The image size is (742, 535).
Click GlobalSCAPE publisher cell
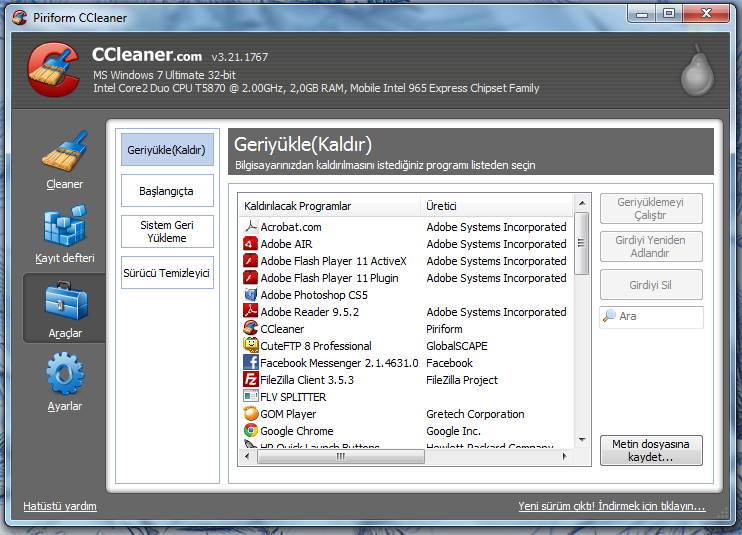pos(457,346)
